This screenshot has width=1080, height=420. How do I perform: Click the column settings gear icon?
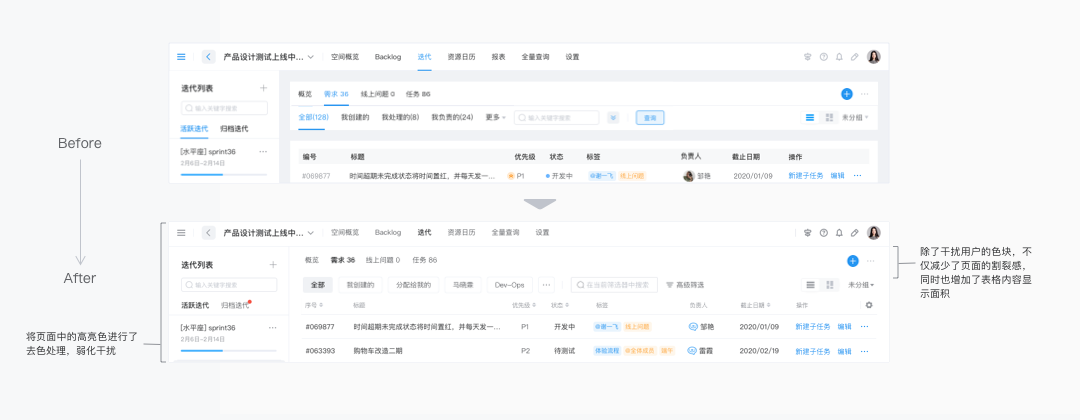pyautogui.click(x=869, y=305)
